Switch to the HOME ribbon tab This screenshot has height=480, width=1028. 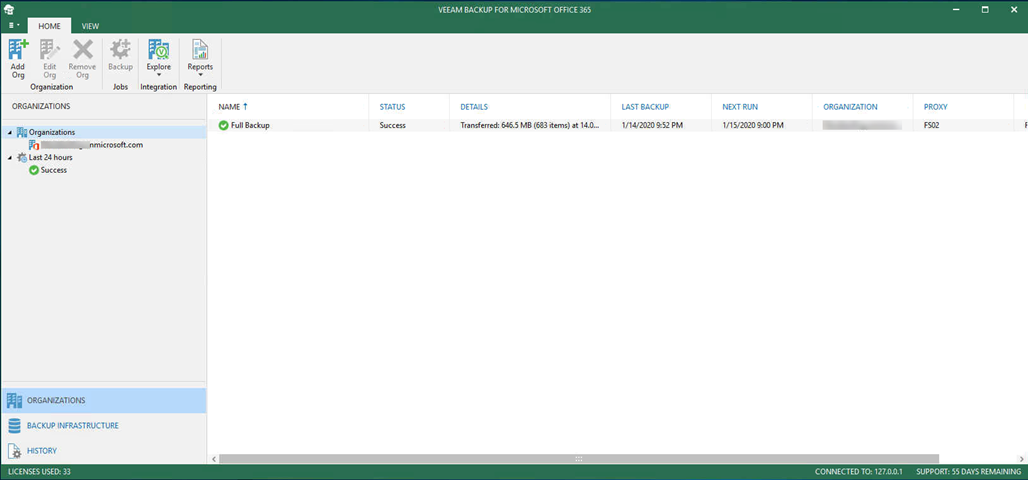(x=49, y=26)
